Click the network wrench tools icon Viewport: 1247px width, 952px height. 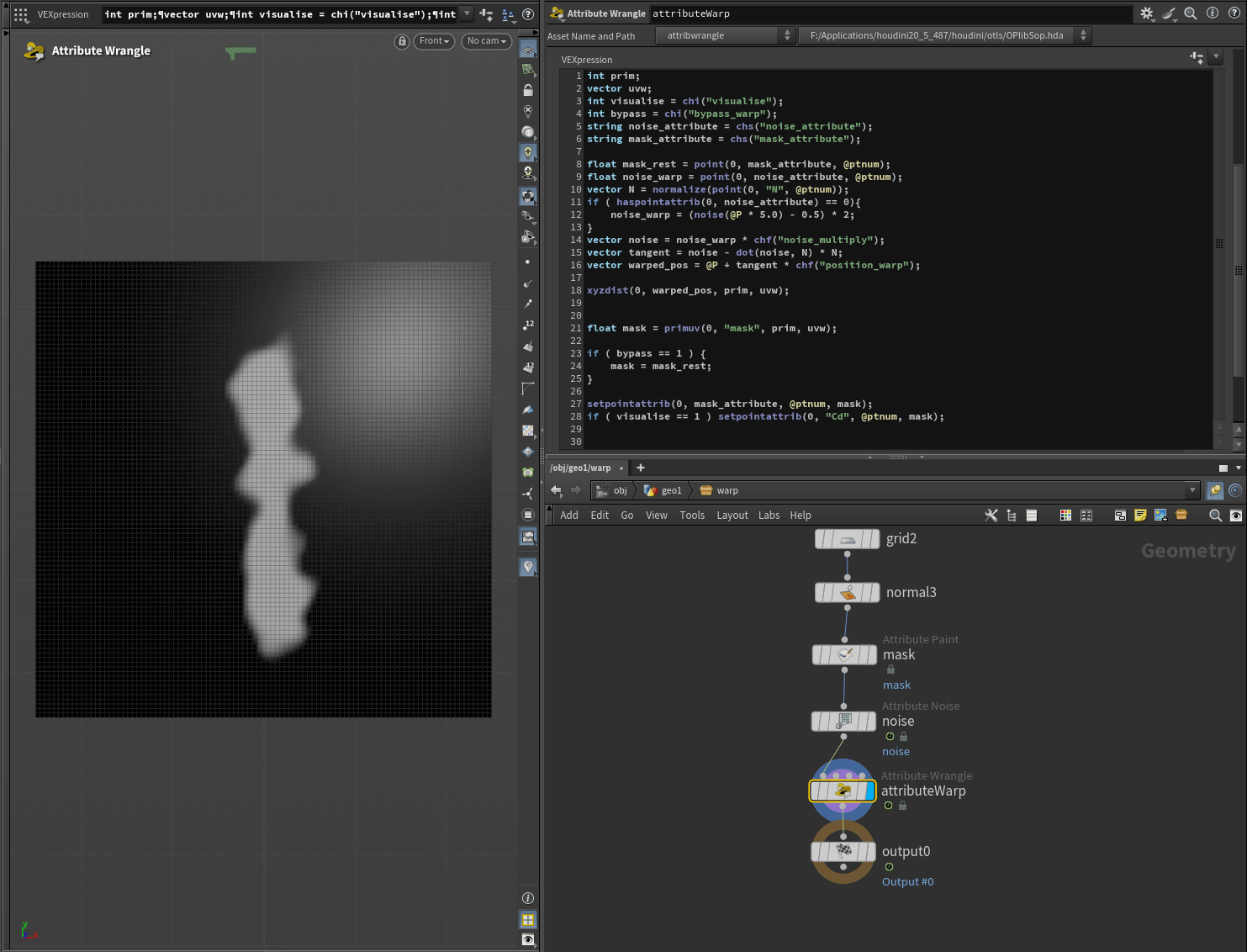(991, 516)
